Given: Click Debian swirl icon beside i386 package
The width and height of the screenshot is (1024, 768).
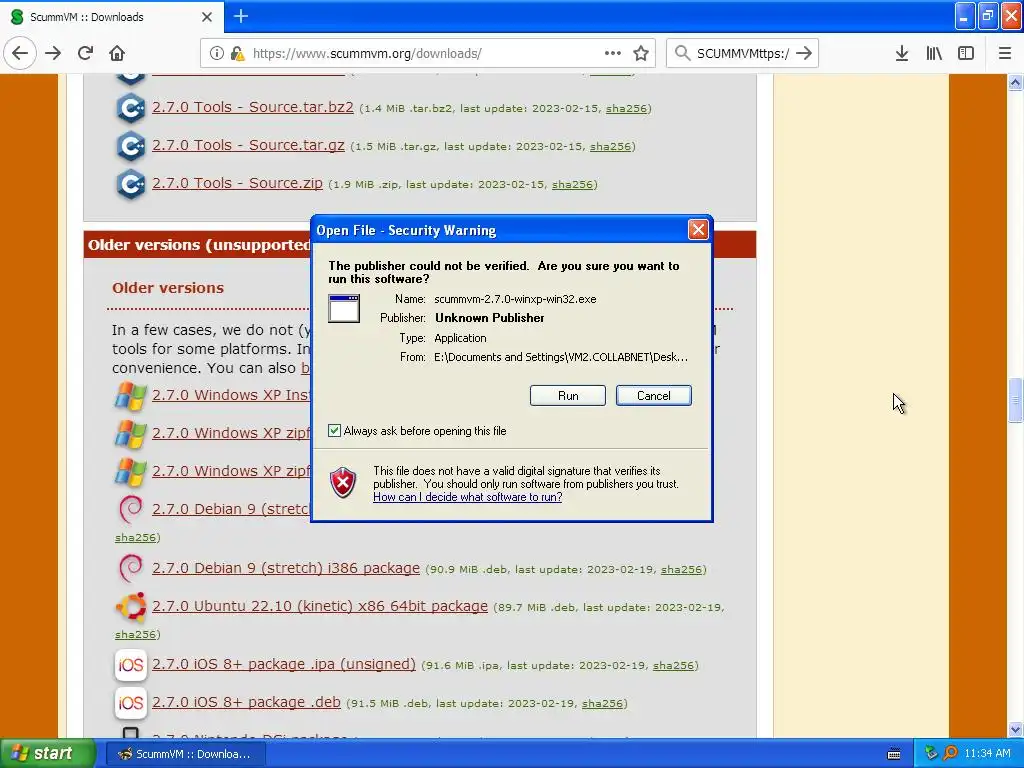Looking at the screenshot, I should point(131,568).
